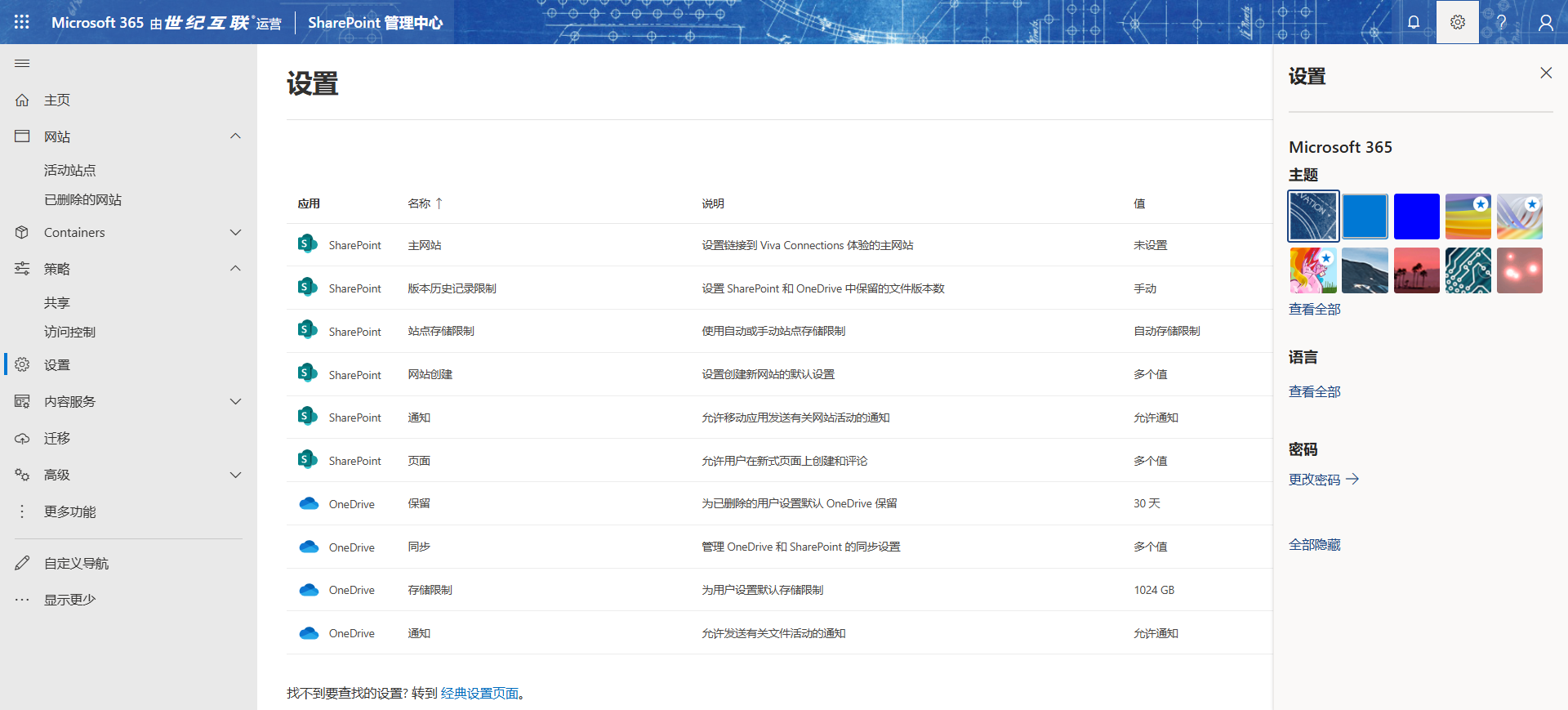
Task: Click the 策略 sliders icon
Action: 22,268
